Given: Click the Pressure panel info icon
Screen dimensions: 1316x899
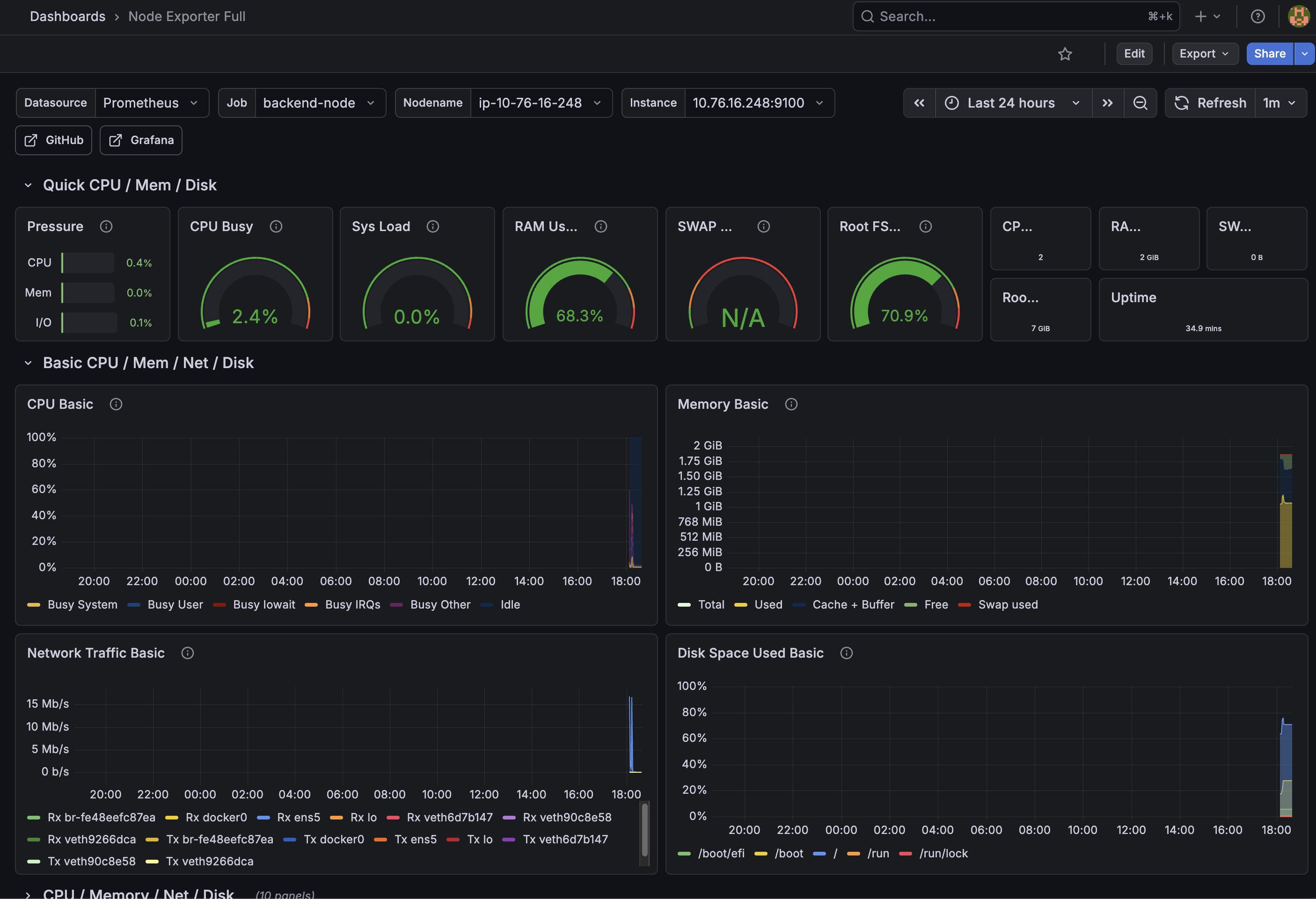Looking at the screenshot, I should pos(106,226).
